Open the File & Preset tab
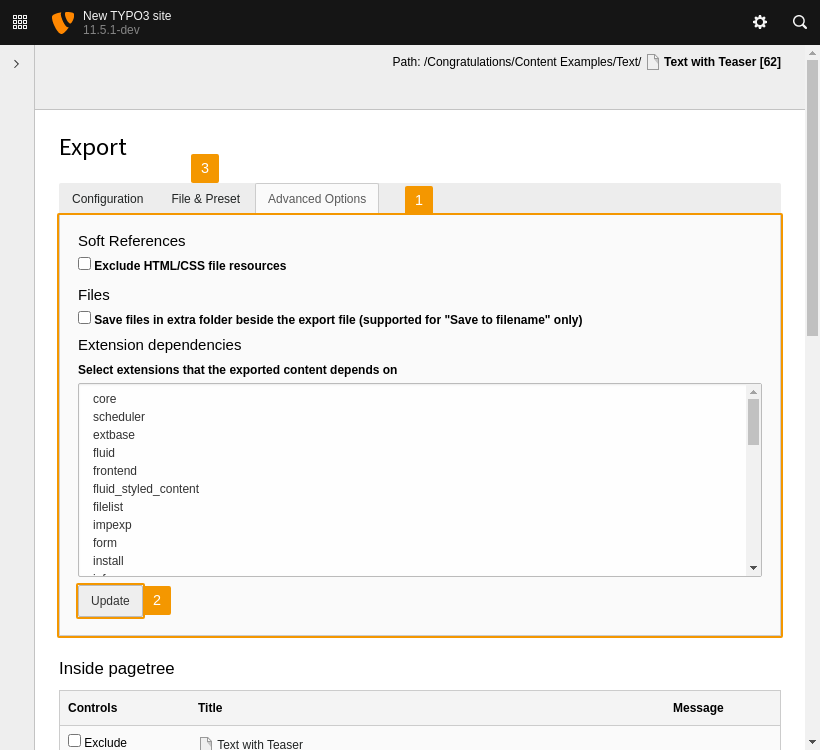This screenshot has height=750, width=820. coord(205,199)
